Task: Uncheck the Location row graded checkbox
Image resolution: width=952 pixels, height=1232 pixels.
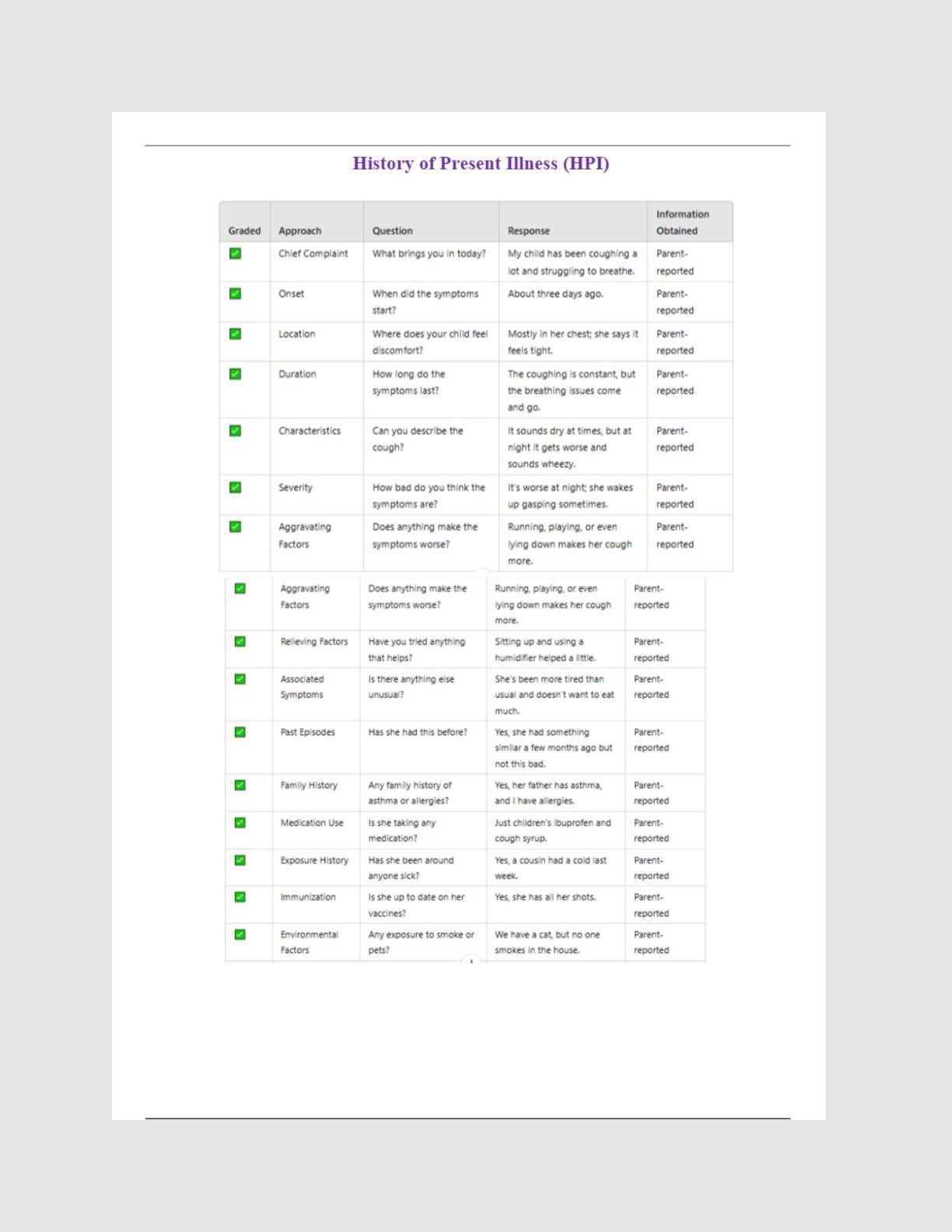Action: tap(235, 334)
